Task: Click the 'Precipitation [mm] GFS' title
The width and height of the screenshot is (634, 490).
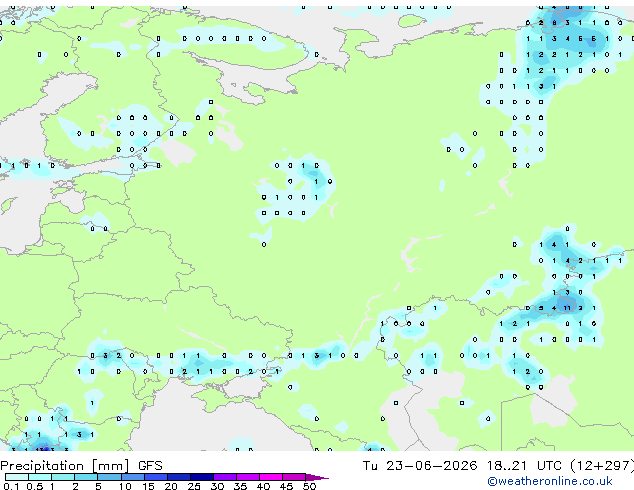Action: pyautogui.click(x=81, y=466)
